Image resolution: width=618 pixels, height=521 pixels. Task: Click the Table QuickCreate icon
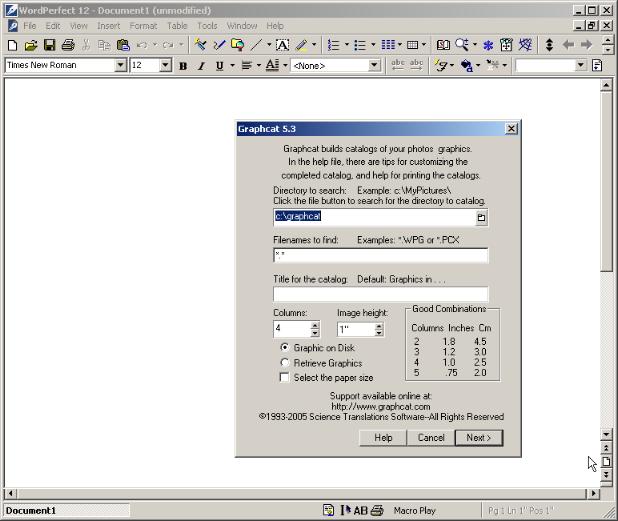point(412,45)
